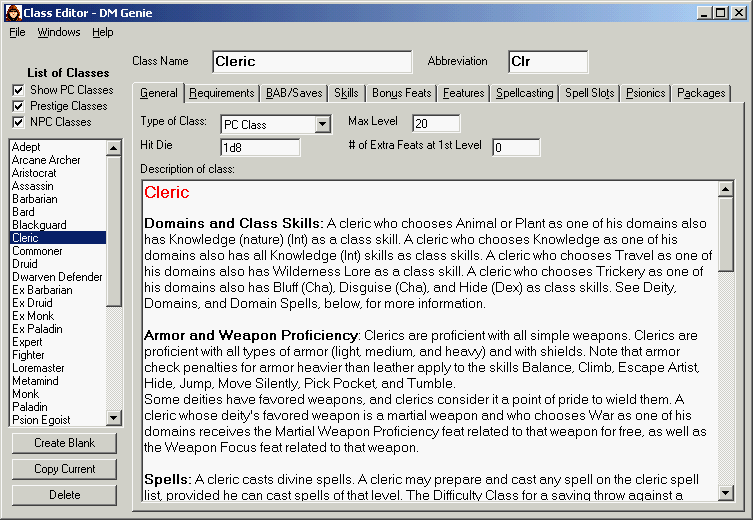
Task: Switch to the Skills tab
Action: (346, 93)
